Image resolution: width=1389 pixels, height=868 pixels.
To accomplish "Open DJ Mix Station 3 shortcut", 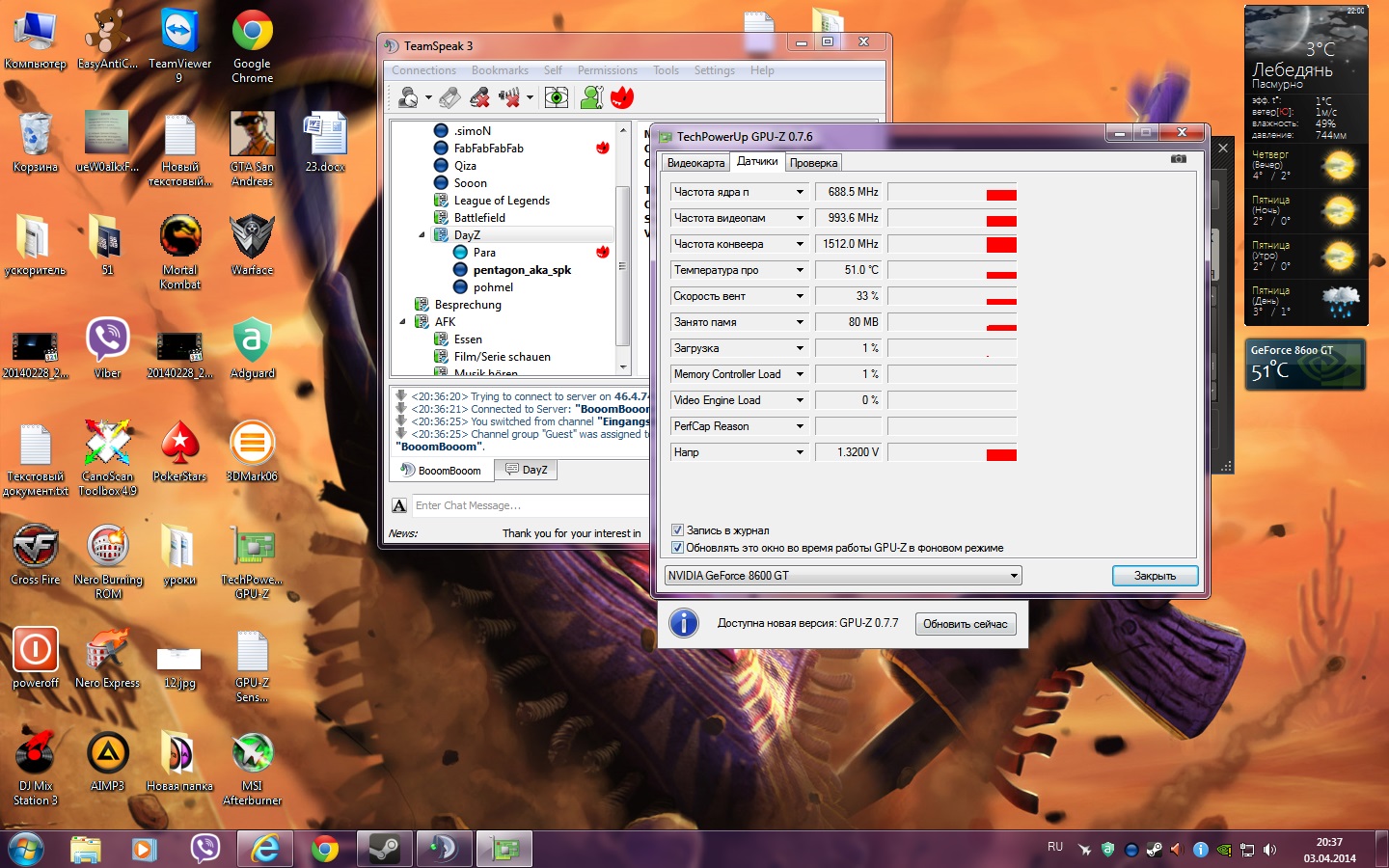I will pos(36,768).
